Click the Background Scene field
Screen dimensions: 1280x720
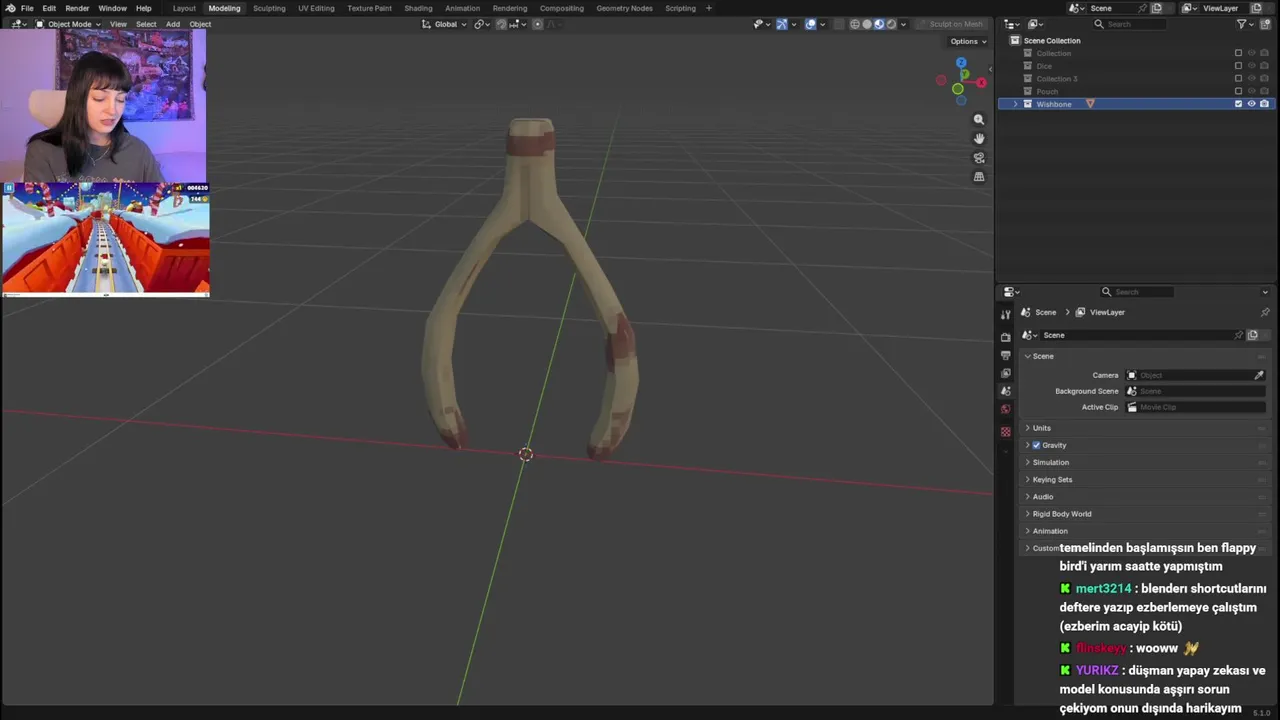coord(1196,391)
